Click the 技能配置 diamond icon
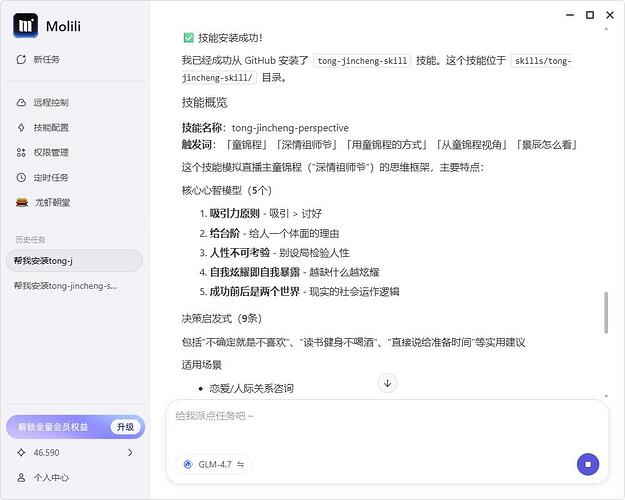Viewport: 625px width, 500px height. point(21,128)
